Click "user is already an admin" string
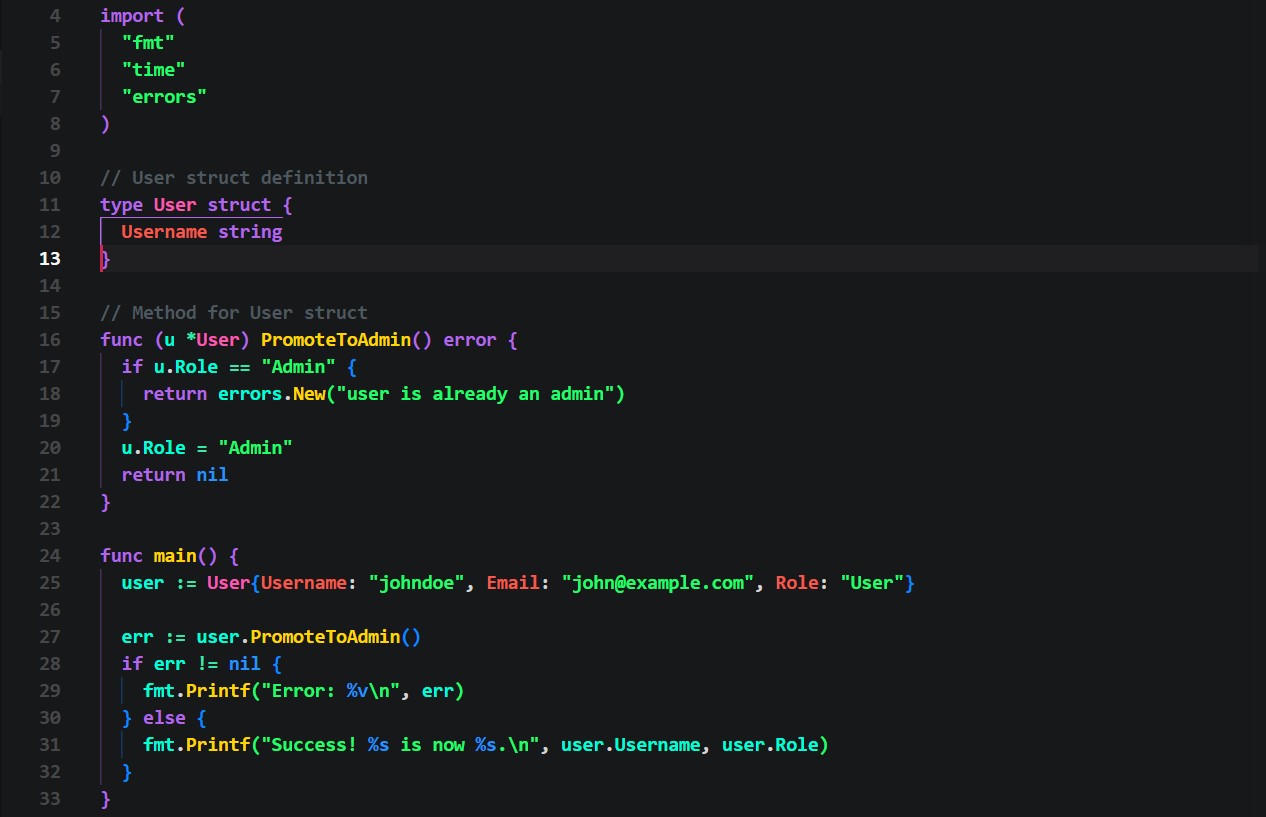This screenshot has width=1266, height=817. pyautogui.click(x=475, y=393)
